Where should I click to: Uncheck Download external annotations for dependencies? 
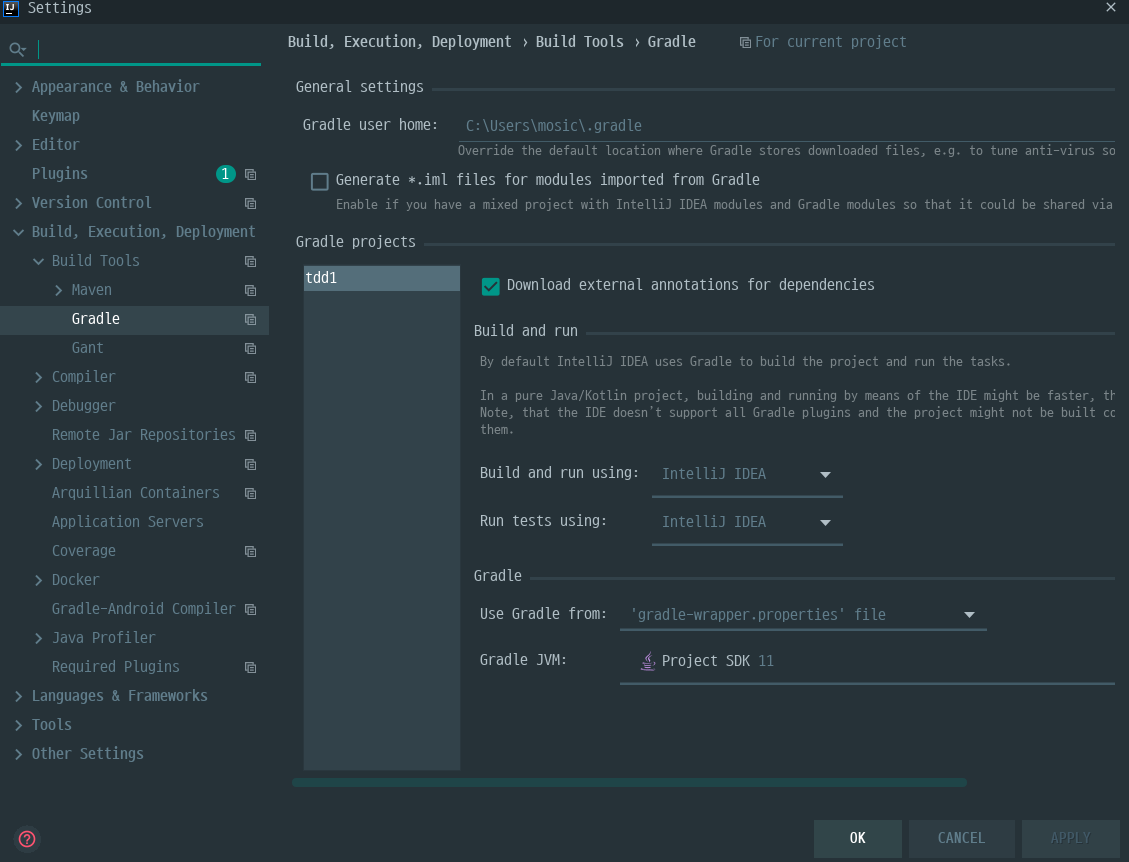click(490, 286)
